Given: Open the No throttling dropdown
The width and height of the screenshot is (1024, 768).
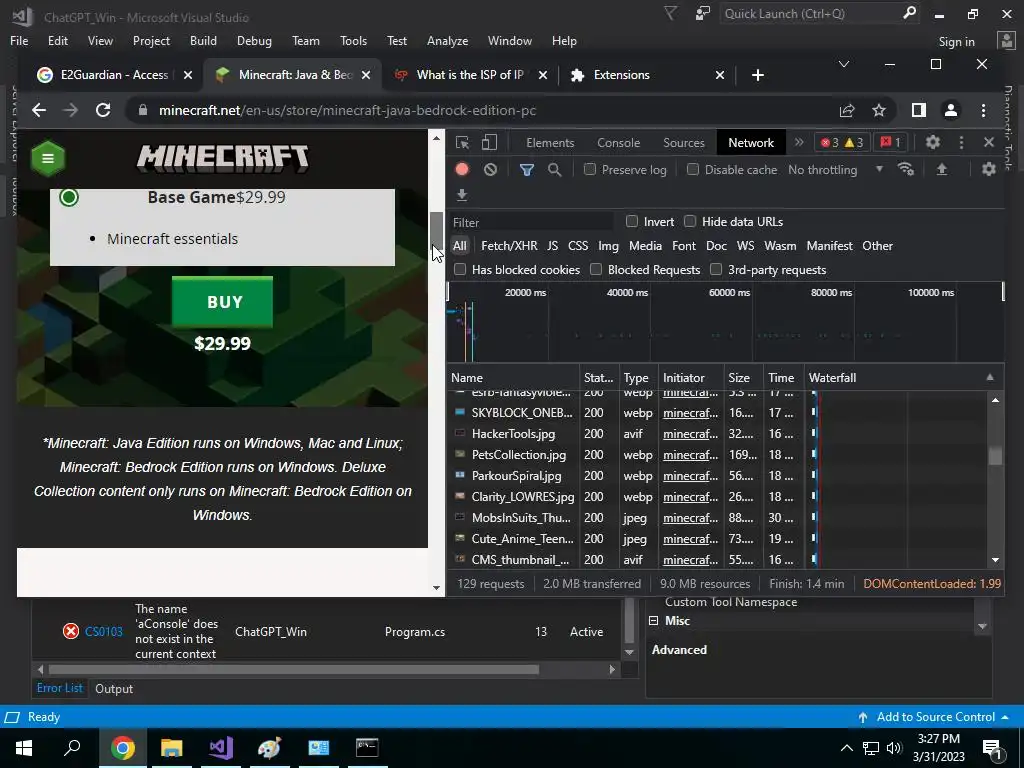Looking at the screenshot, I should tap(836, 170).
